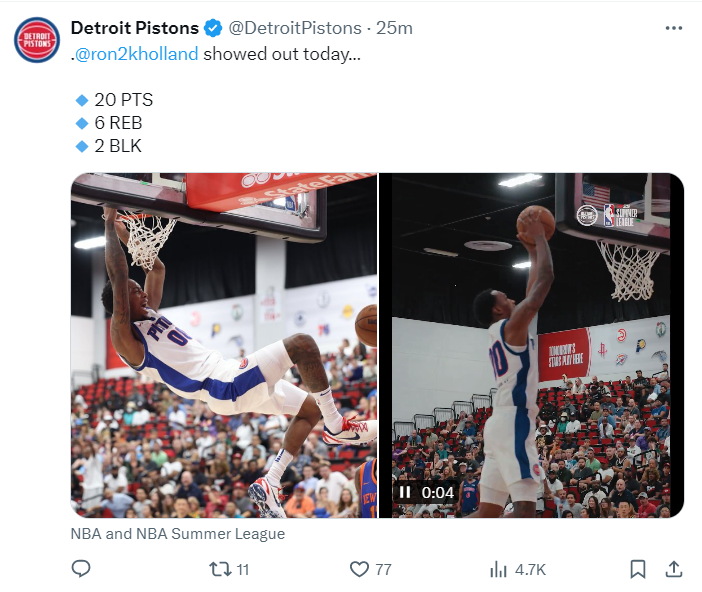Click the 4.7K views count
The height and width of the screenshot is (592, 702).
pos(530,569)
